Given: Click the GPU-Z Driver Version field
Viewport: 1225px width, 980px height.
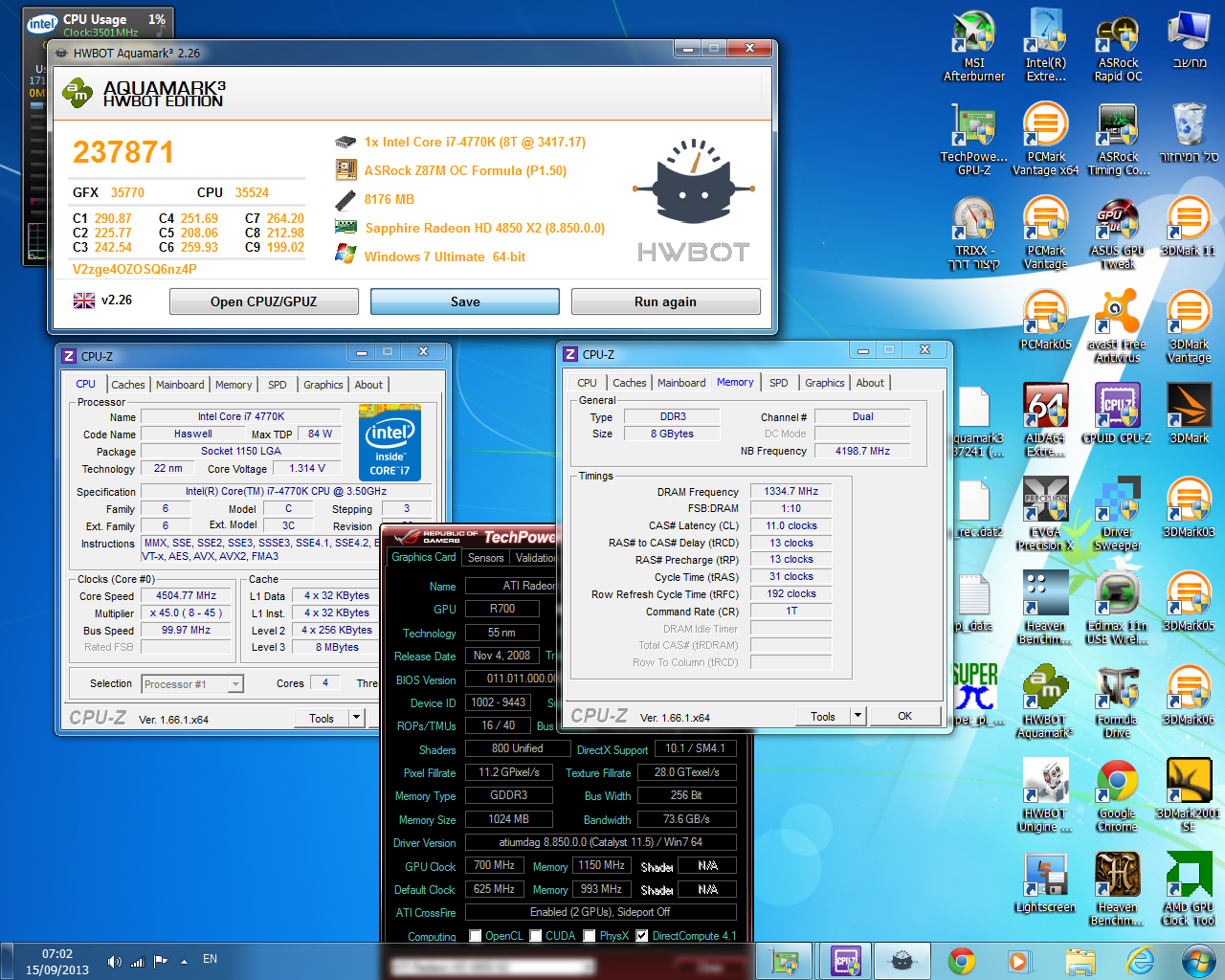Looking at the screenshot, I should 601,843.
